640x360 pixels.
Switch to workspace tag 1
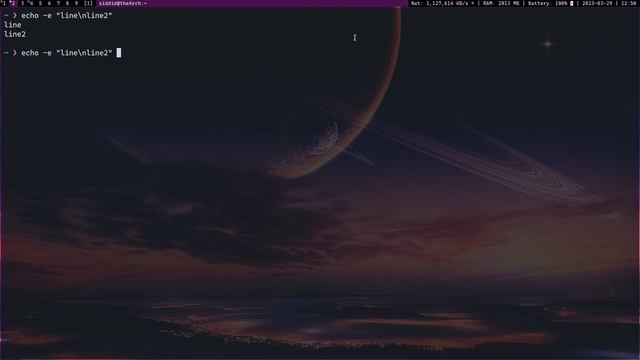pyautogui.click(x=4, y=3)
